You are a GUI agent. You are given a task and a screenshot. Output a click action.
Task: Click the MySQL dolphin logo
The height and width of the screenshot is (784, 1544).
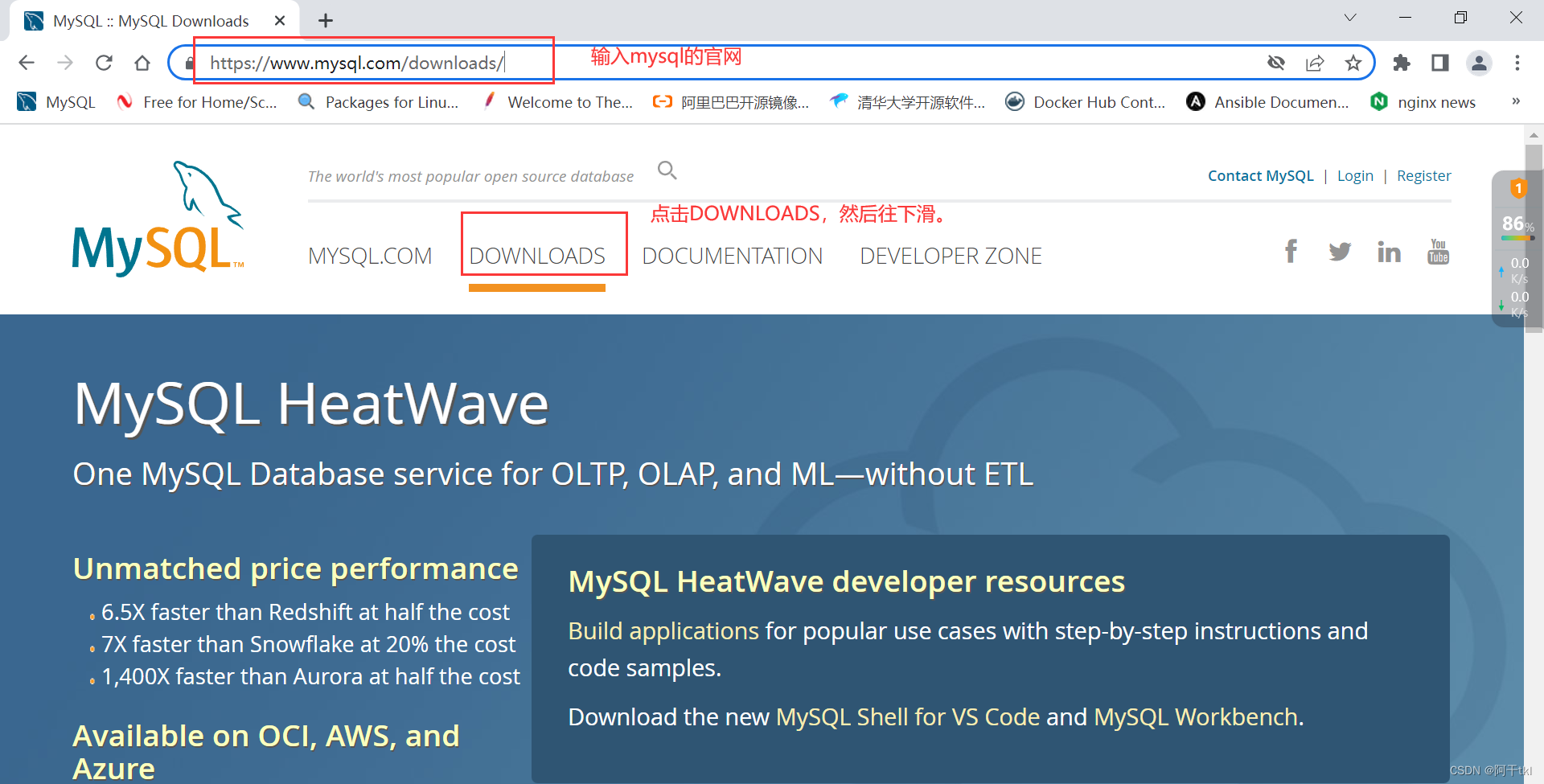tap(158, 218)
